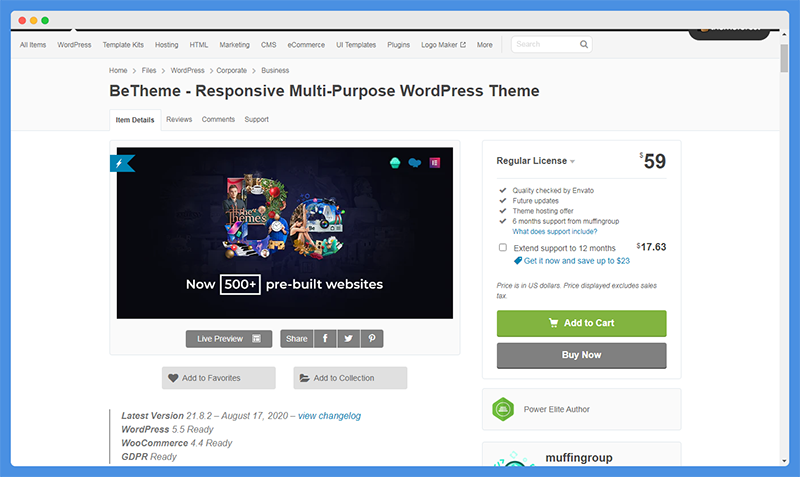Viewport: 800px width, 477px height.
Task: Click the external link icon beside Logo Maker
Action: (463, 45)
